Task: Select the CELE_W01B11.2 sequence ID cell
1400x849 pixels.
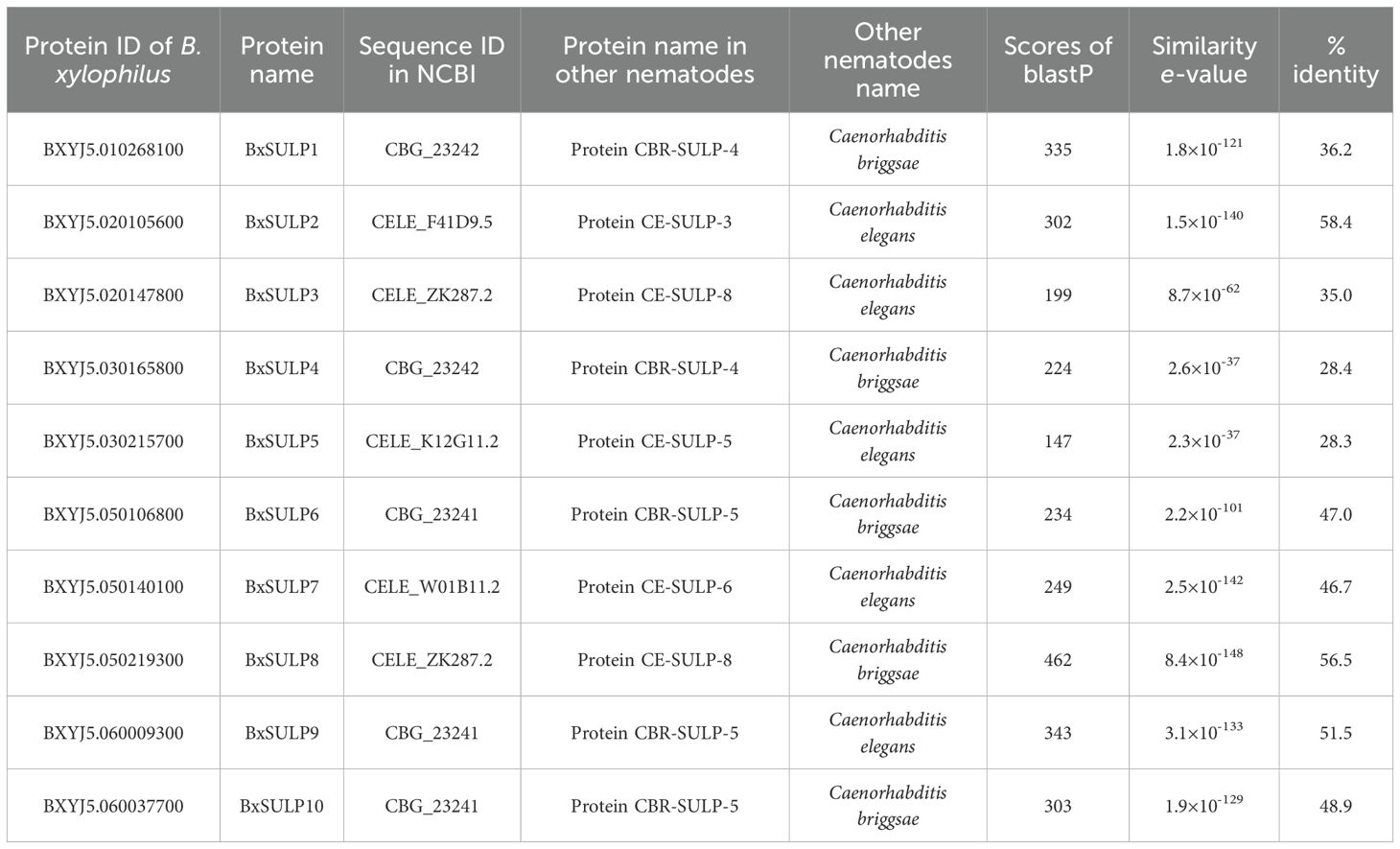Action: click(x=432, y=587)
